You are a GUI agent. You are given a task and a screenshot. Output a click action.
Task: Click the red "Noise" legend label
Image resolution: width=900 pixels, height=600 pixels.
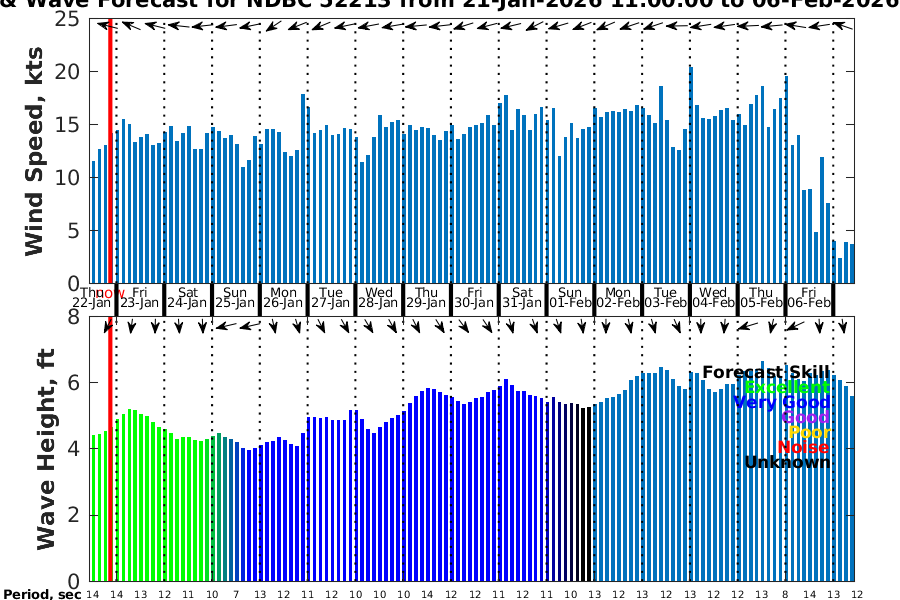803,447
